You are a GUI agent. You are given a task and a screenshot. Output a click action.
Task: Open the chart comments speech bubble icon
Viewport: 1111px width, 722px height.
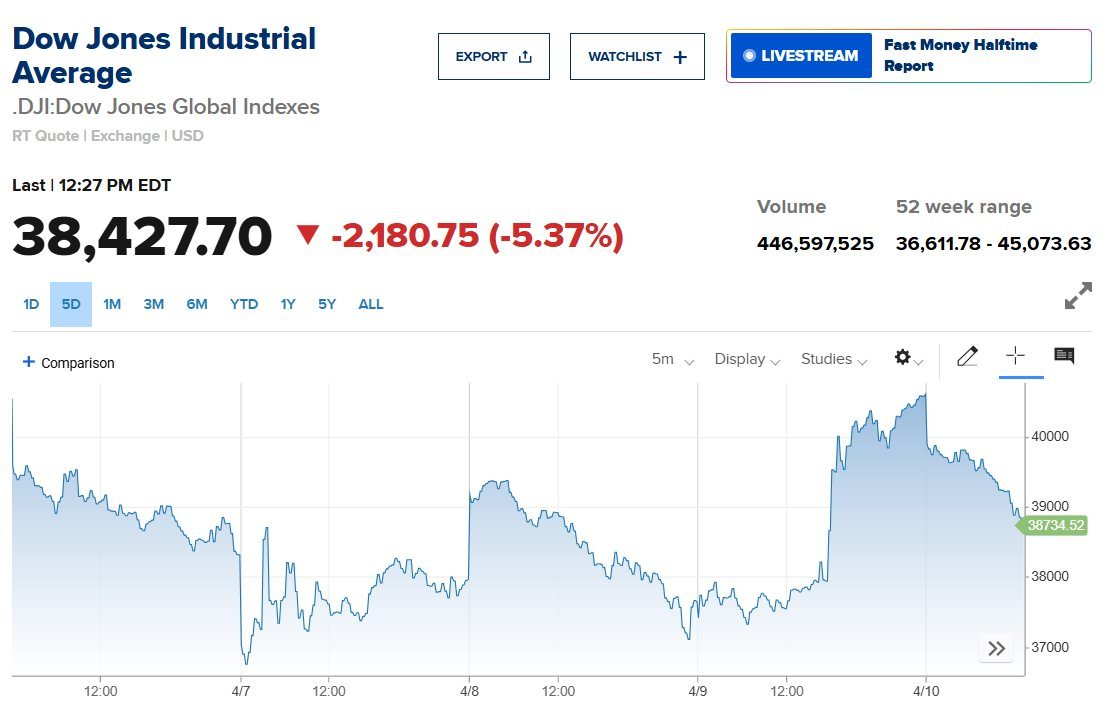click(1064, 356)
